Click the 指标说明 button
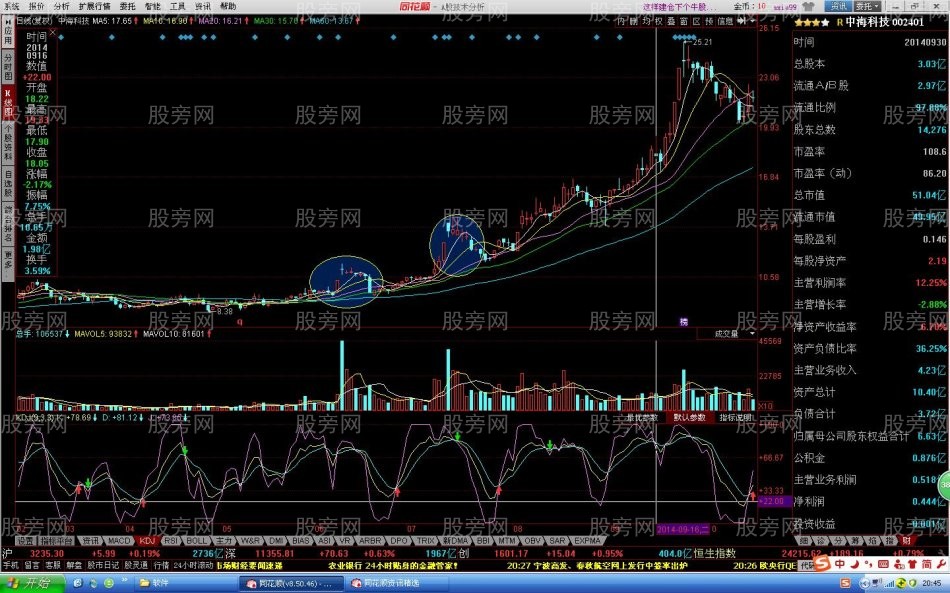The height and width of the screenshot is (593, 950). 735,417
